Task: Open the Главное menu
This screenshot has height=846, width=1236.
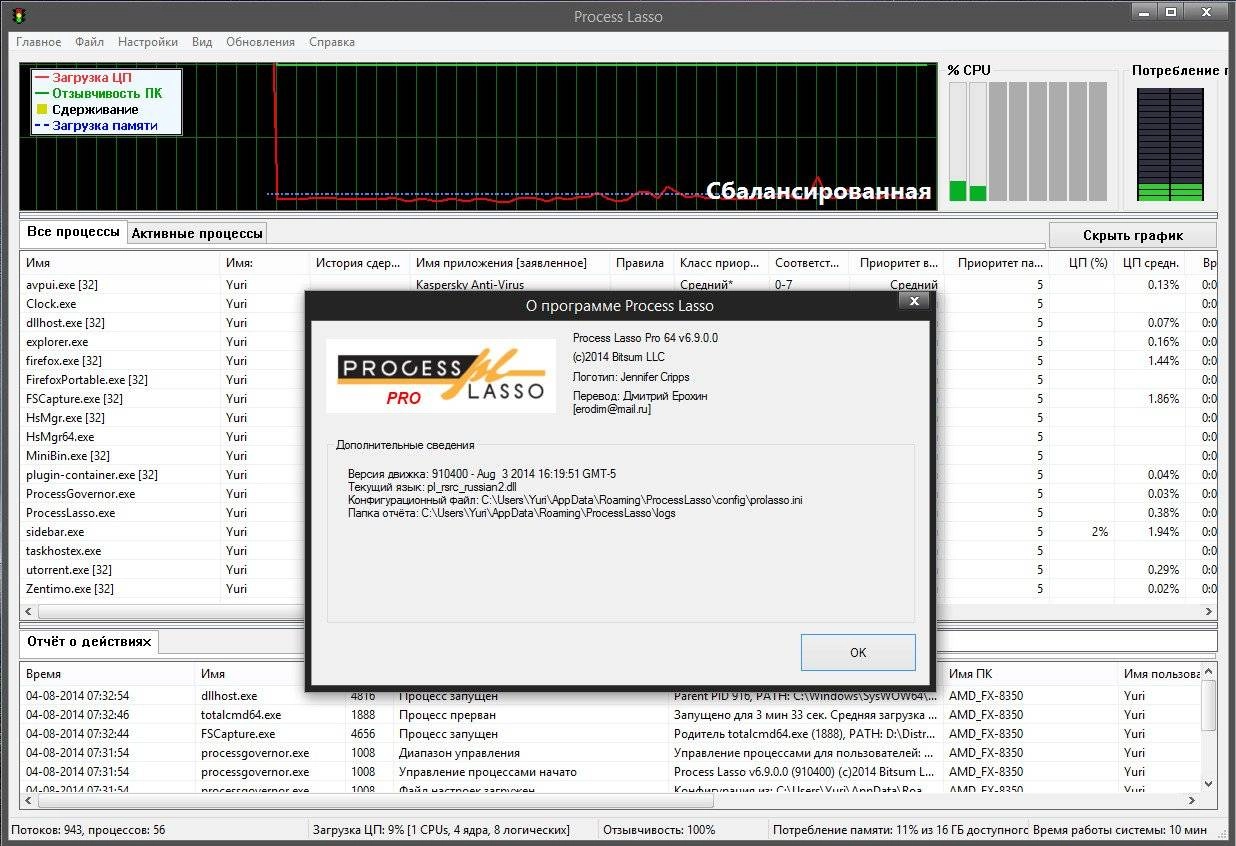Action: coord(38,42)
